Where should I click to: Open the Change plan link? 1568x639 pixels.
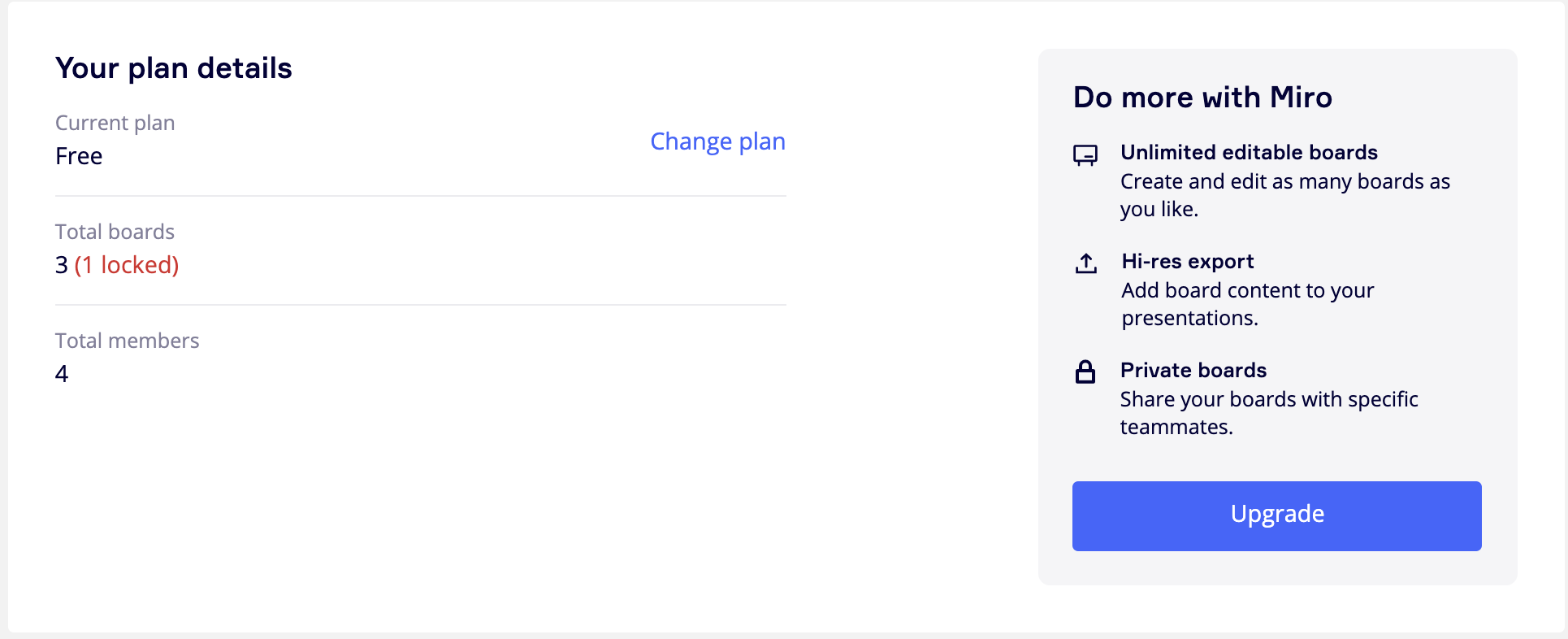(x=717, y=141)
